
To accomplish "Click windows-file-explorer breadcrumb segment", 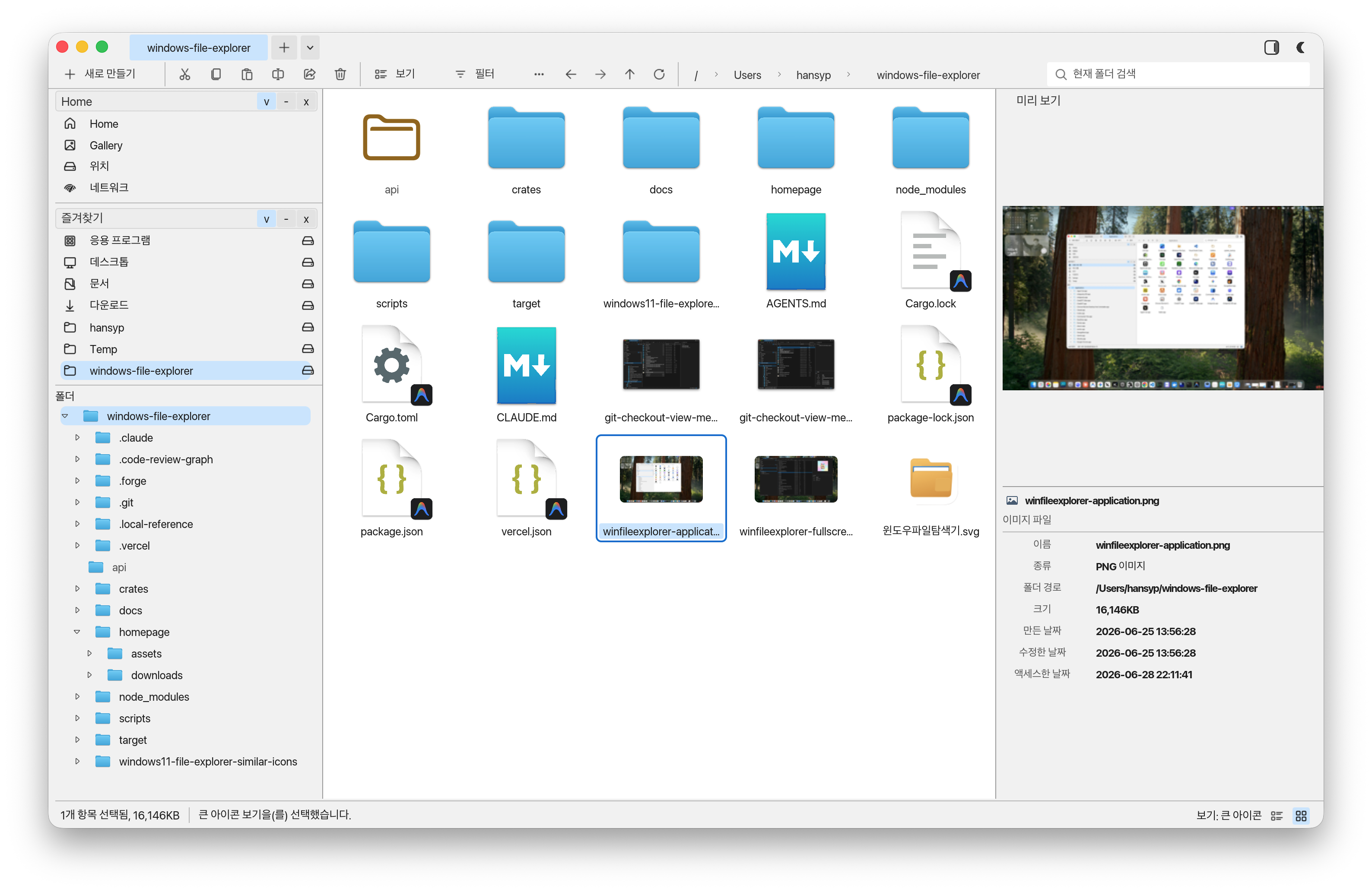I will point(928,75).
